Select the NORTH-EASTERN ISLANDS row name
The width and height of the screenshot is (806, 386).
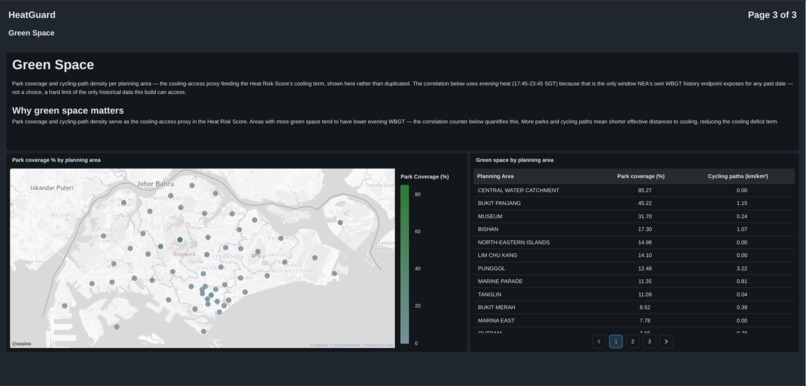pos(514,242)
